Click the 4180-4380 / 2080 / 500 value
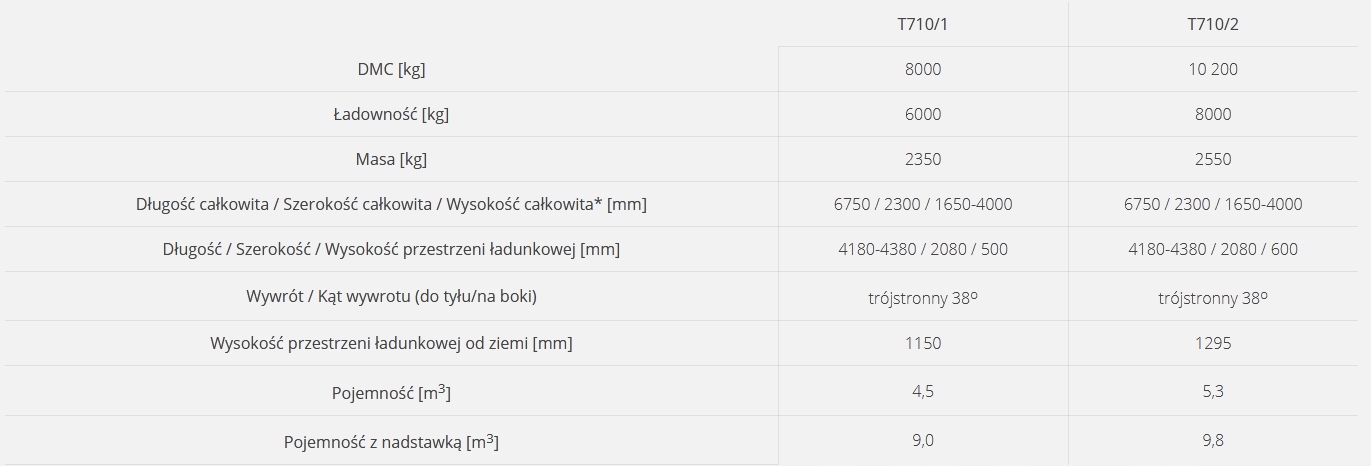 [922, 249]
